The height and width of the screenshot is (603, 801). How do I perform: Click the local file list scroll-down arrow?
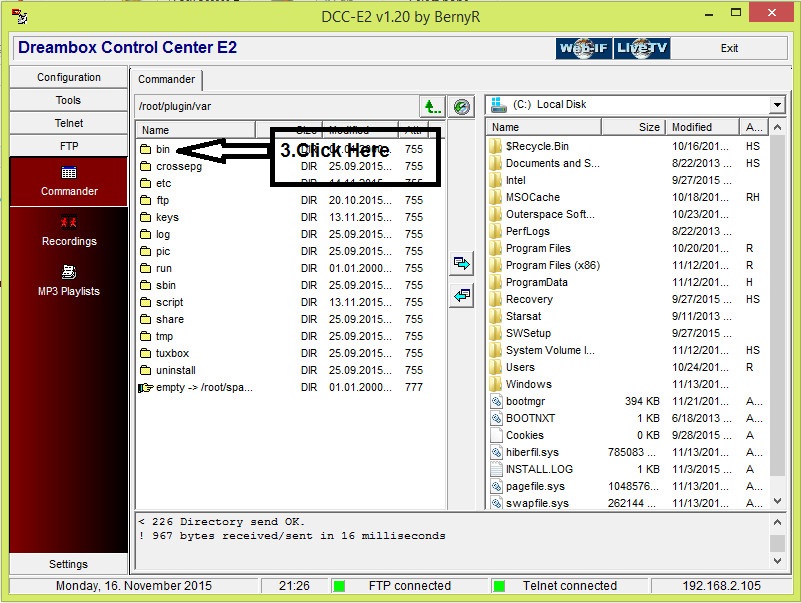coord(777,501)
